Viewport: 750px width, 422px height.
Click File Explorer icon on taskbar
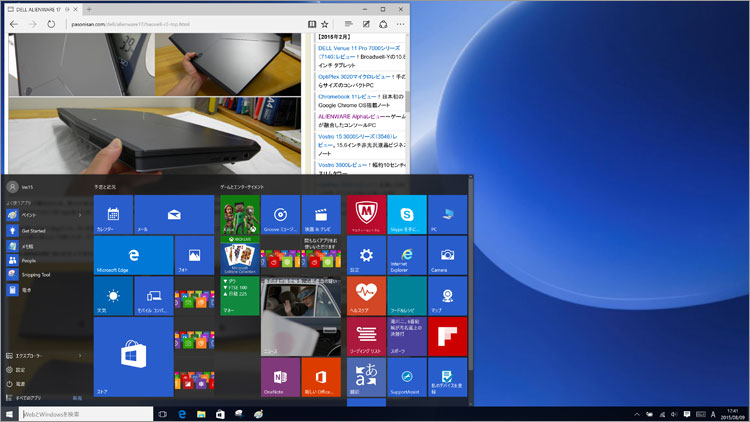coord(201,414)
